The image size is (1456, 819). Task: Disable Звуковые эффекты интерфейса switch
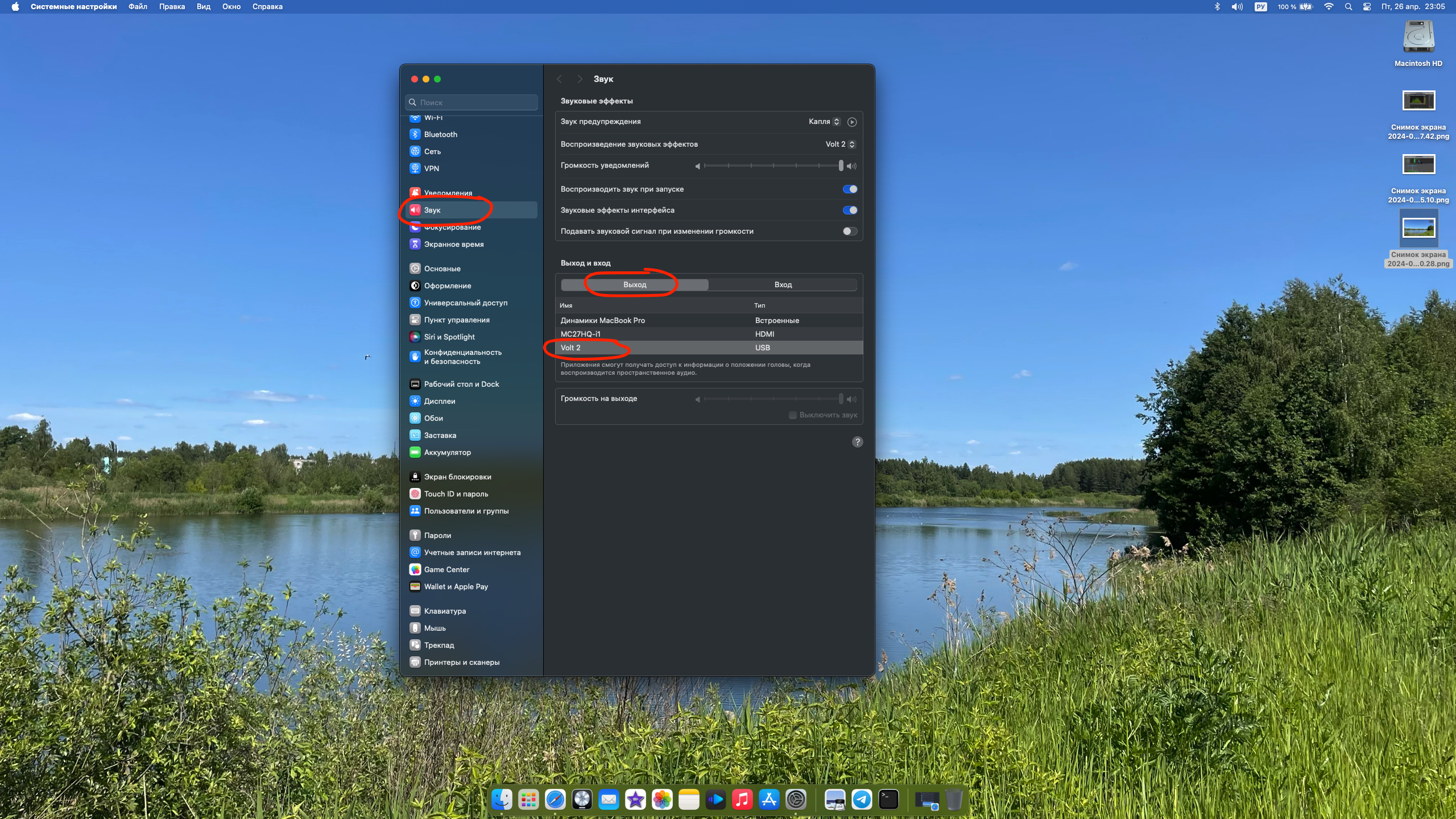click(850, 210)
